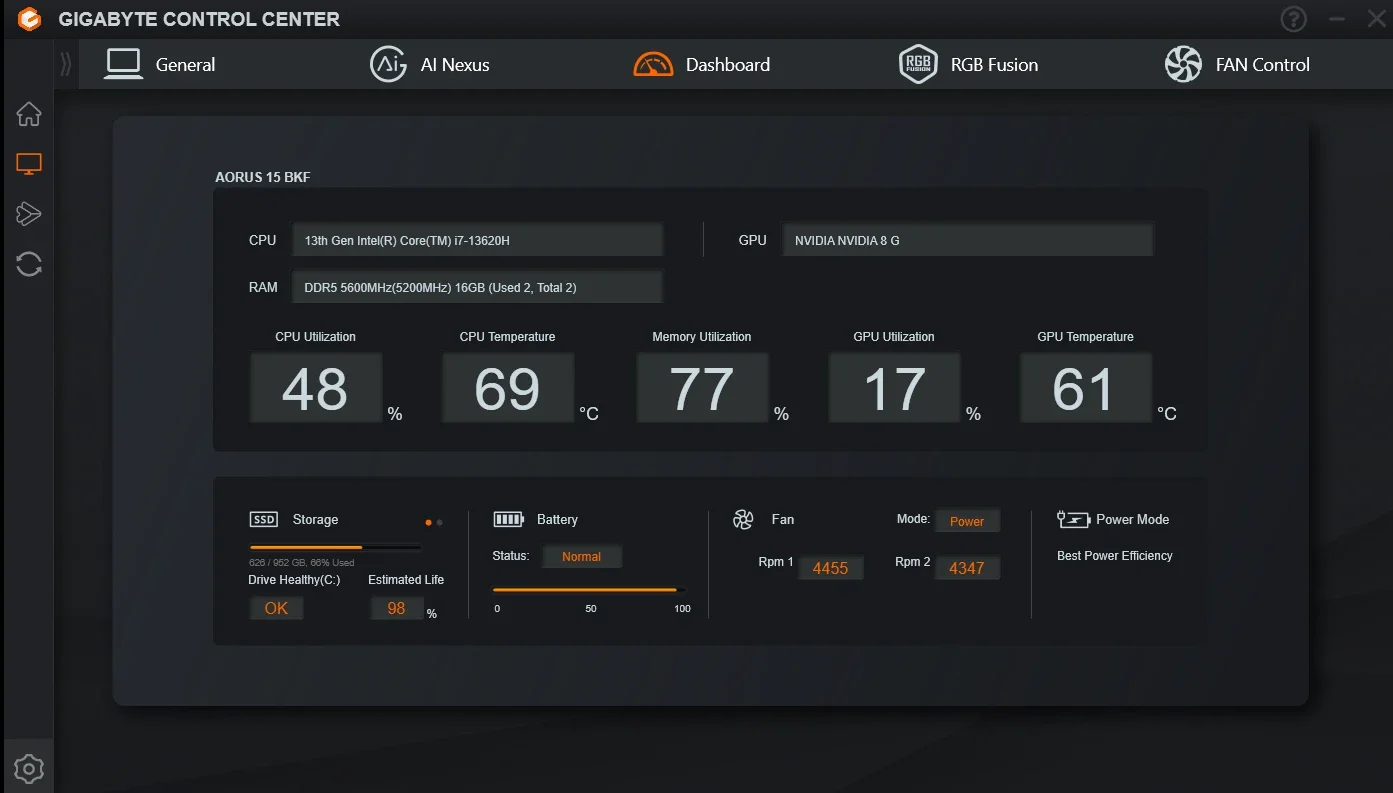Click the Storage heading label
Screen dimensions: 1393x793
click(x=315, y=520)
